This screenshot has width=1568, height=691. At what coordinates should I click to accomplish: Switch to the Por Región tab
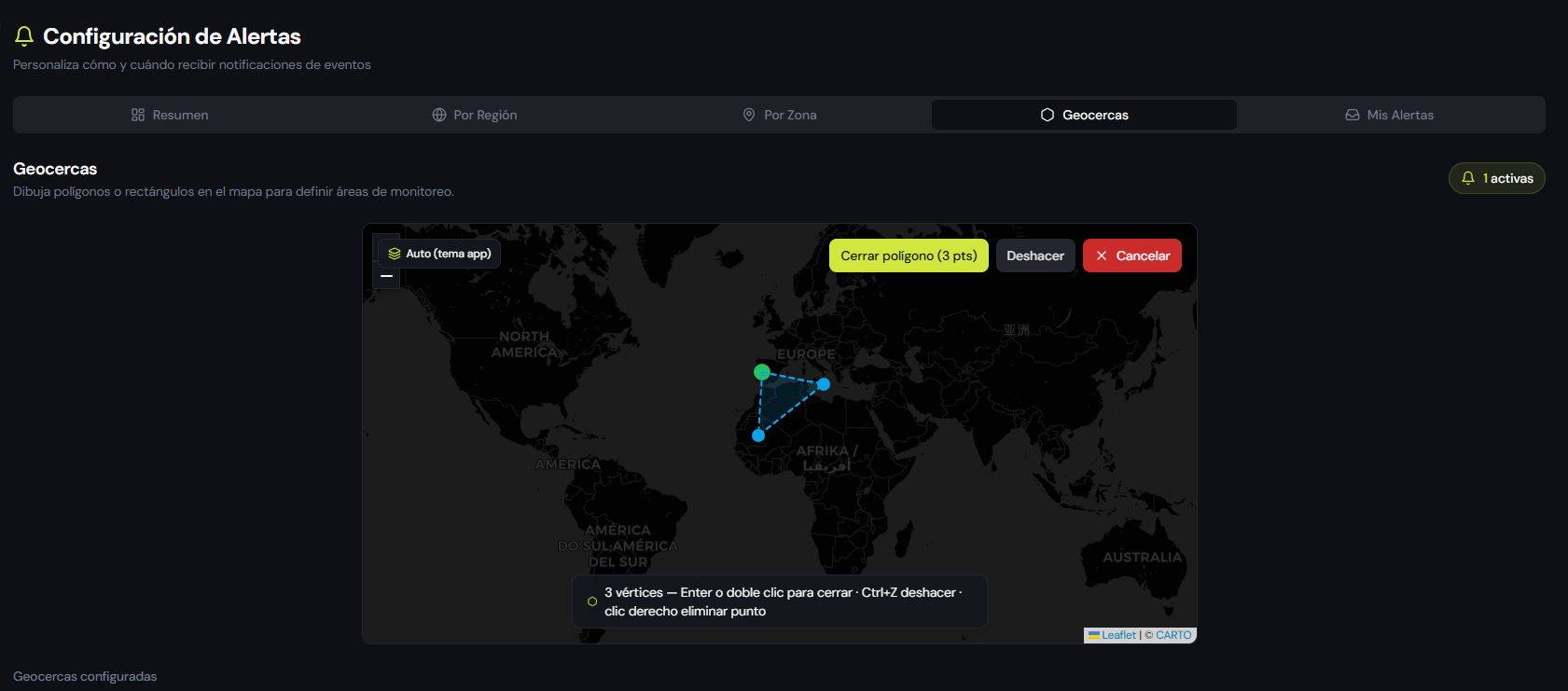(x=474, y=115)
